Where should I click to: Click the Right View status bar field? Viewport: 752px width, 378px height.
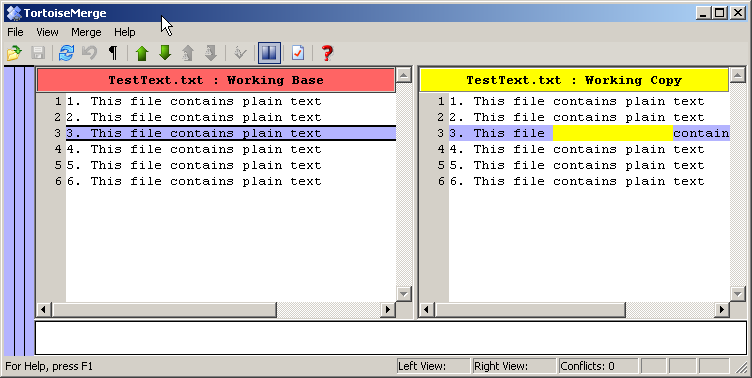[x=514, y=366]
